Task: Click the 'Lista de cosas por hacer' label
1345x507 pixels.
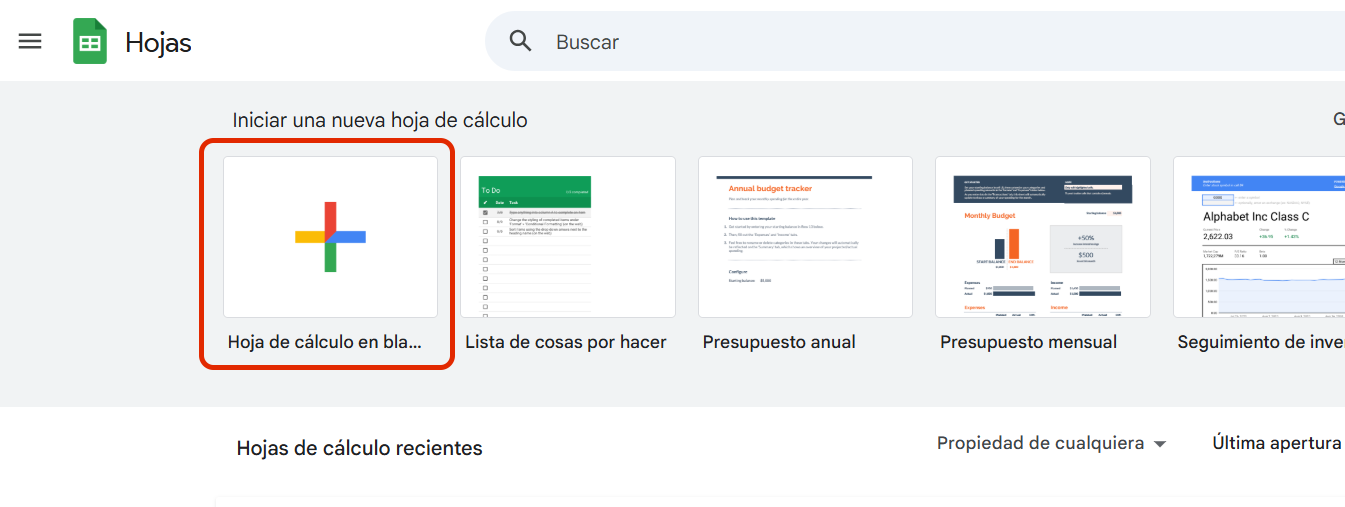Action: (x=566, y=342)
